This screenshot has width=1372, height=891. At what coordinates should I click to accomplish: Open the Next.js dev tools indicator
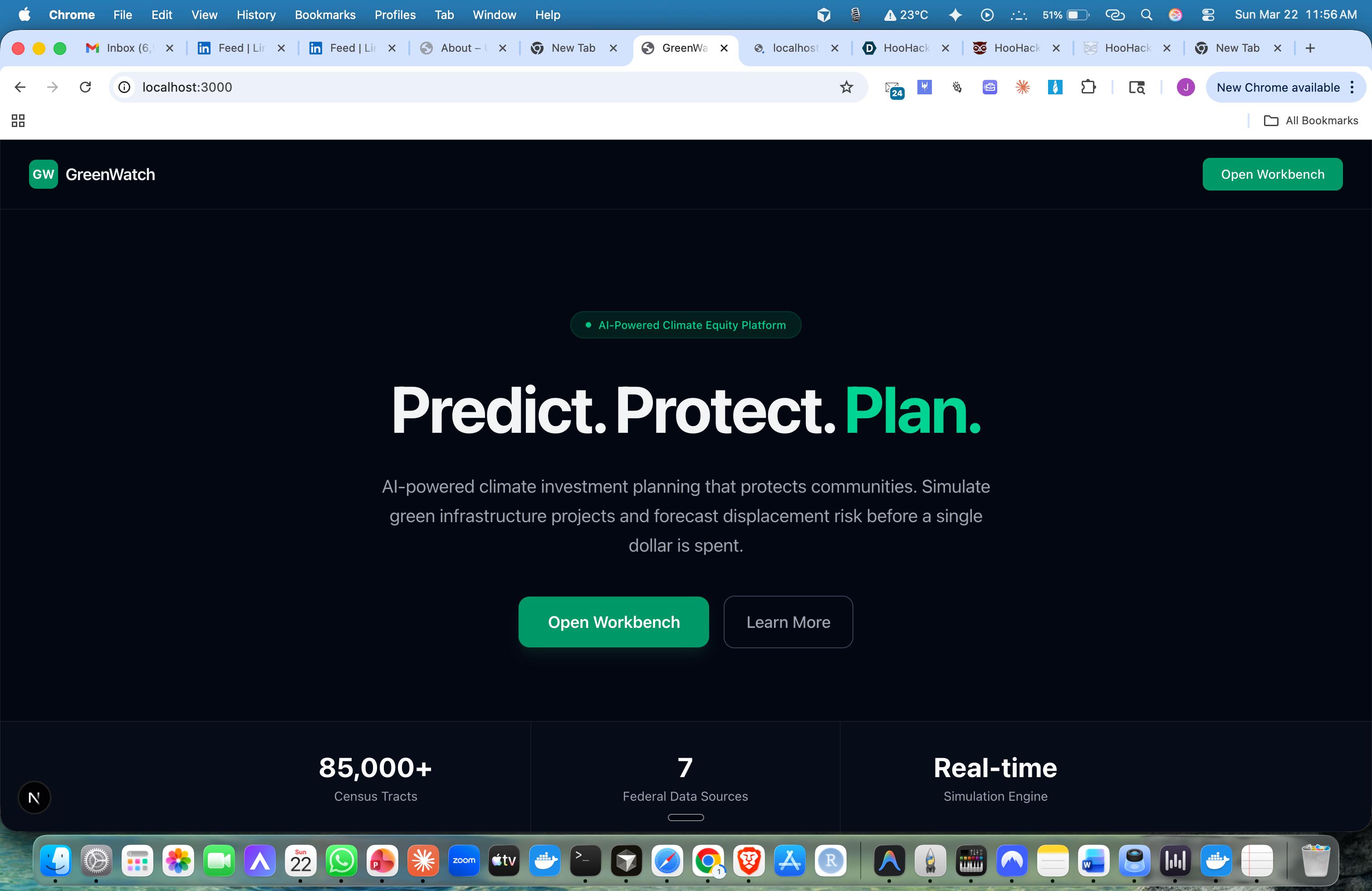34,798
